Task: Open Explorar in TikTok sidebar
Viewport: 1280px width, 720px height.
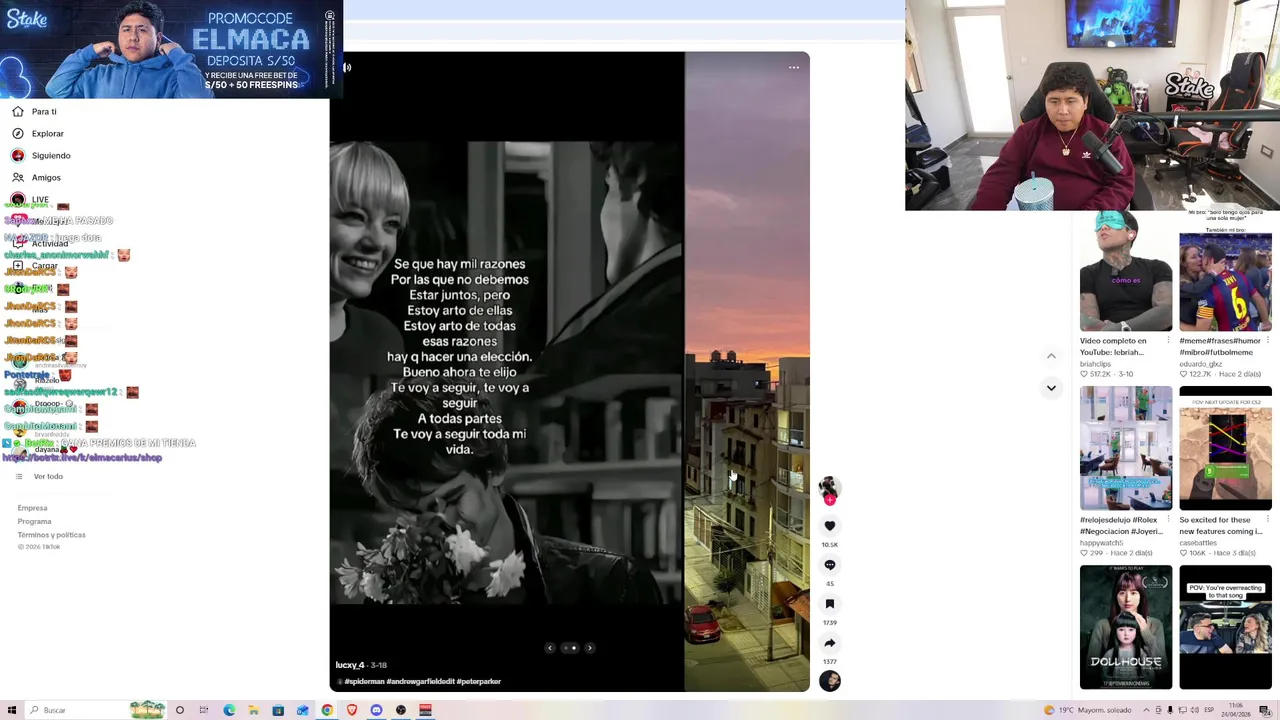Action: 38,134
